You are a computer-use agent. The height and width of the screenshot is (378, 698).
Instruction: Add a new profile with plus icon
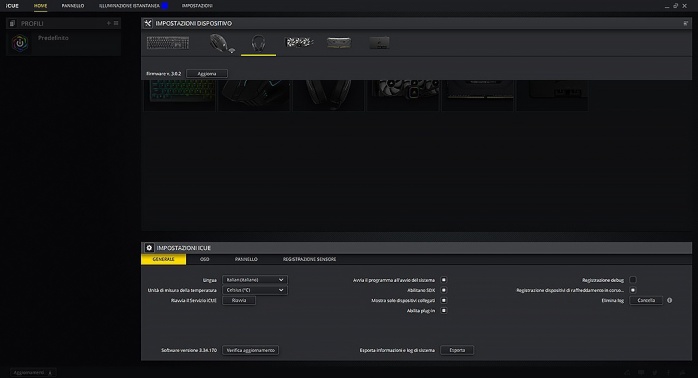[x=108, y=23]
